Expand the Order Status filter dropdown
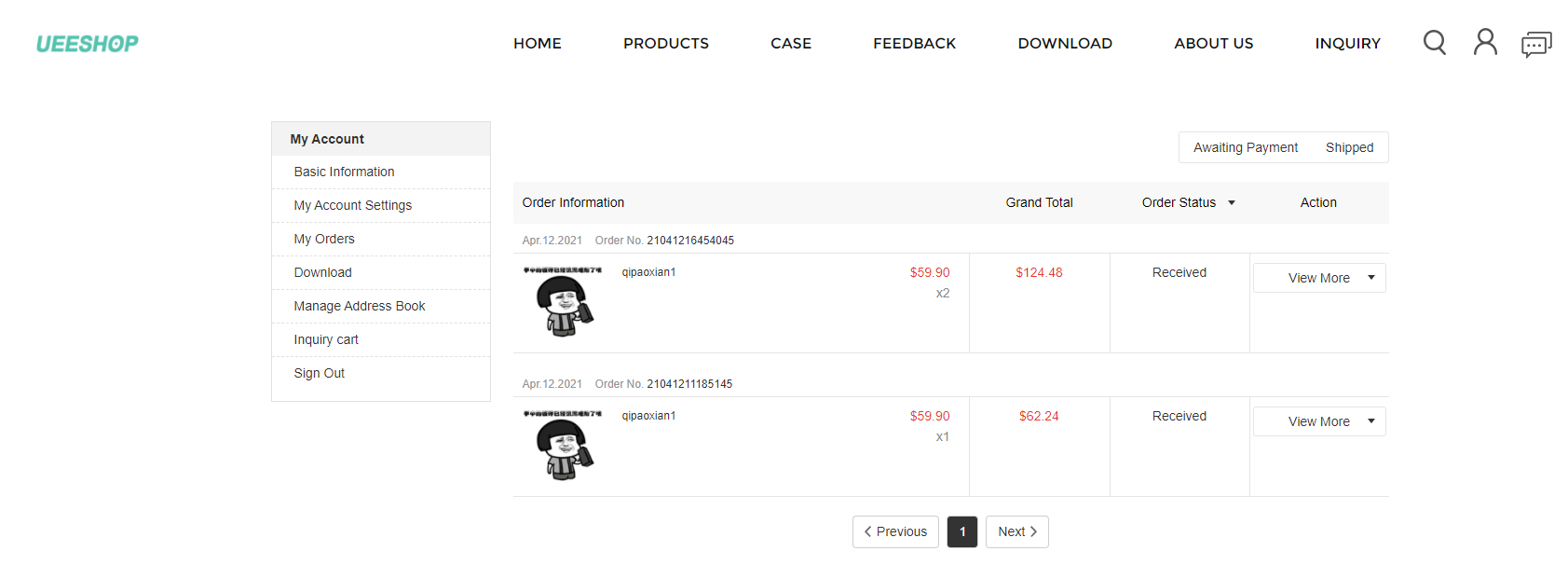The height and width of the screenshot is (579, 1568). click(1189, 202)
